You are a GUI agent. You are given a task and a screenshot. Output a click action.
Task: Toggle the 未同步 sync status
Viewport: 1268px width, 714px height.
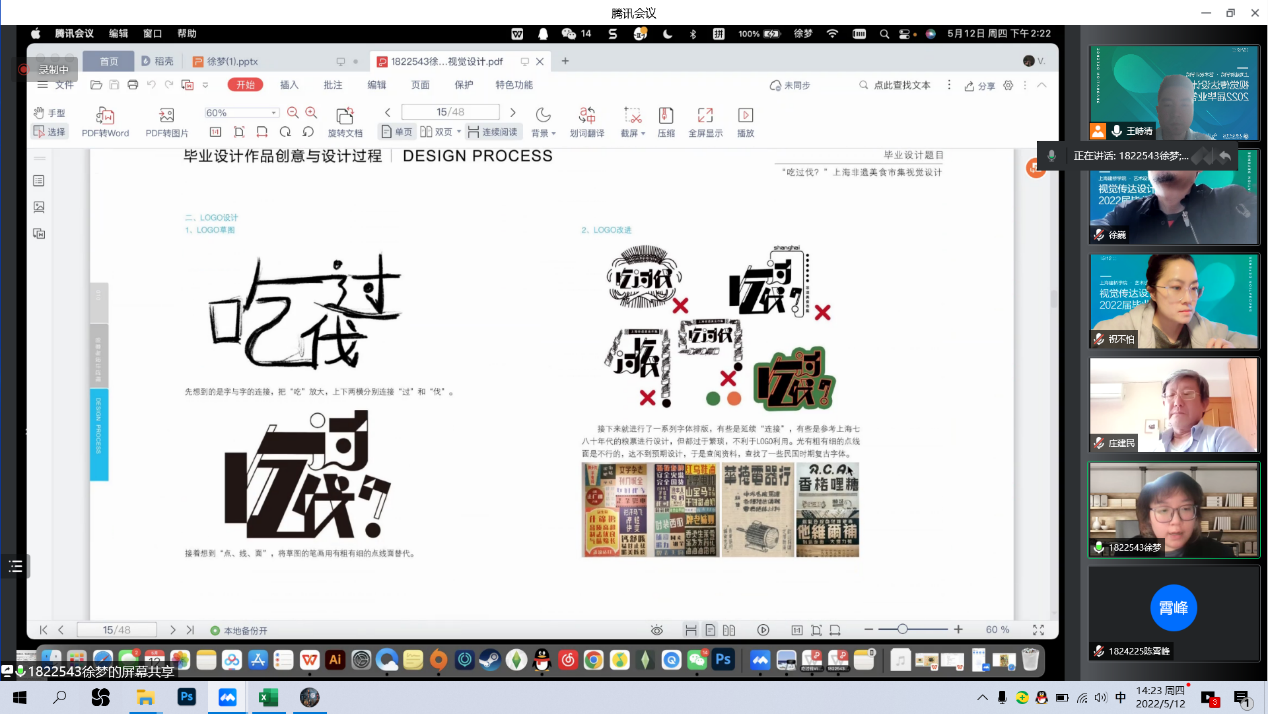coord(790,86)
